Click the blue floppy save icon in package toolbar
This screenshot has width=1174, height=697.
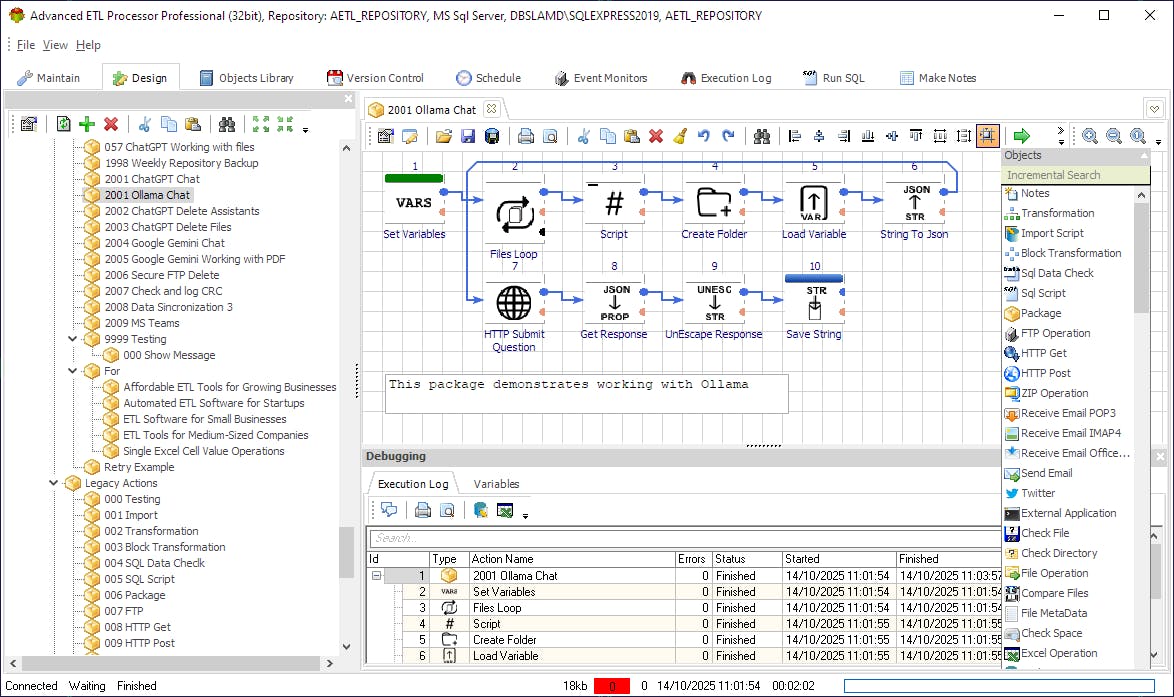[468, 136]
